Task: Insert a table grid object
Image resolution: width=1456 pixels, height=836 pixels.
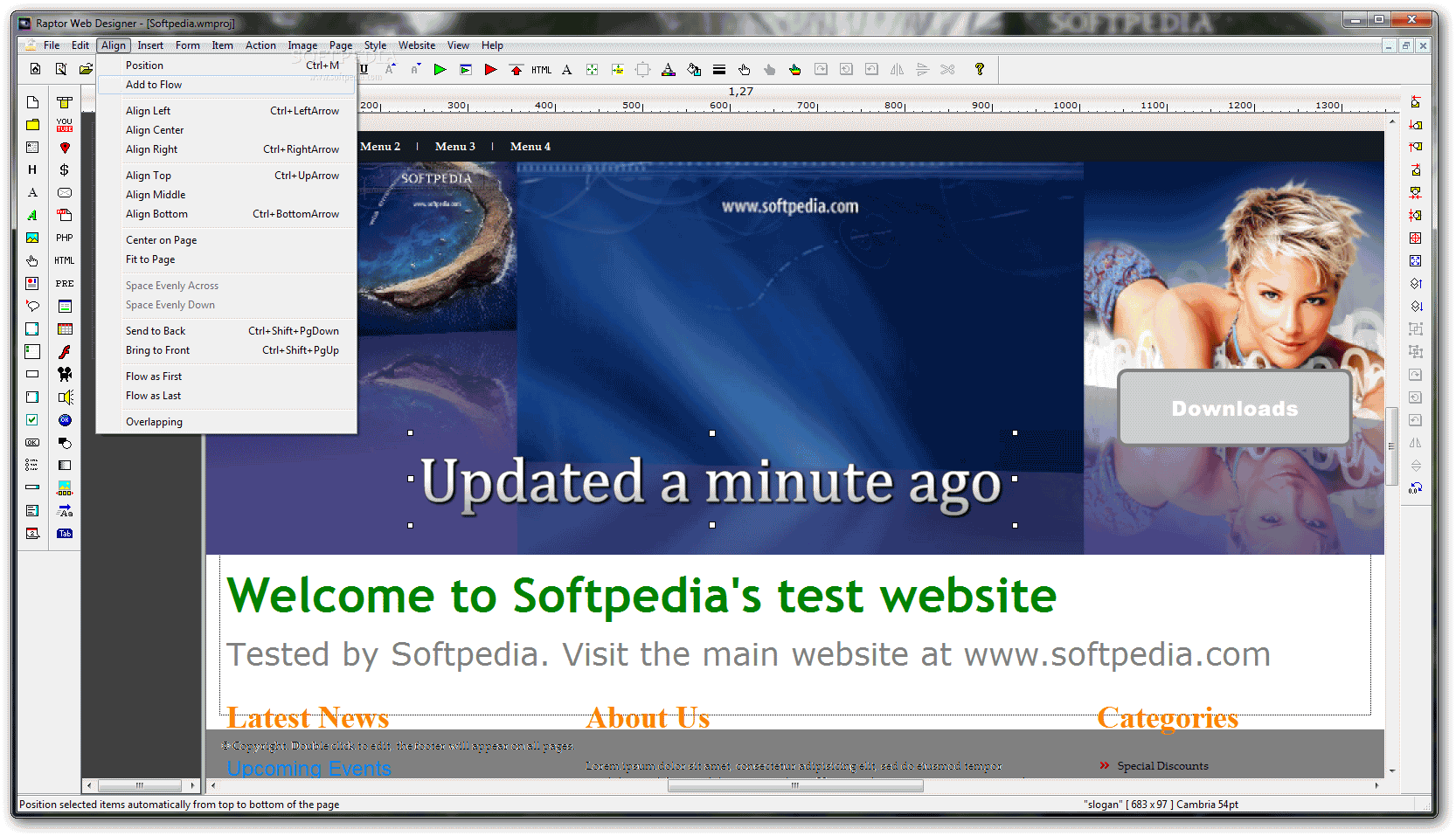Action: (x=65, y=328)
